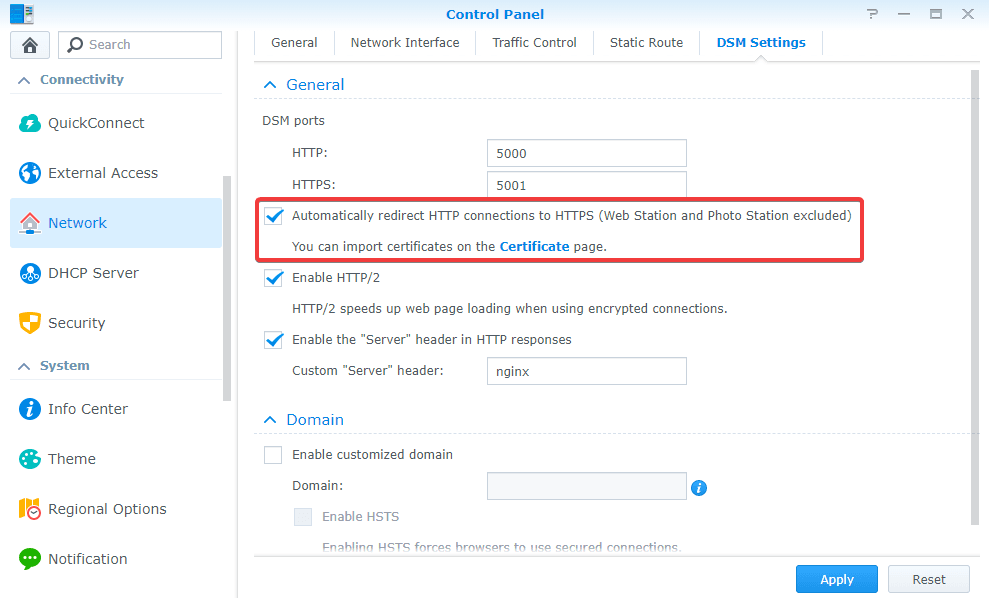989x598 pixels.
Task: Select the DHCP Server icon
Action: [30, 273]
